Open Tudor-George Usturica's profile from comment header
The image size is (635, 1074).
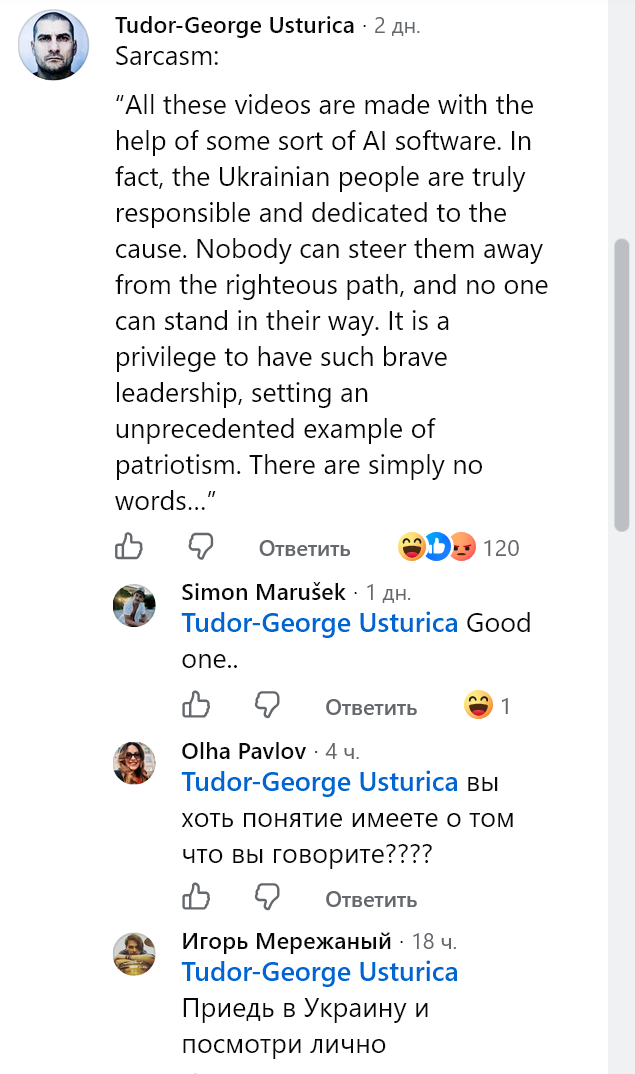(x=234, y=25)
